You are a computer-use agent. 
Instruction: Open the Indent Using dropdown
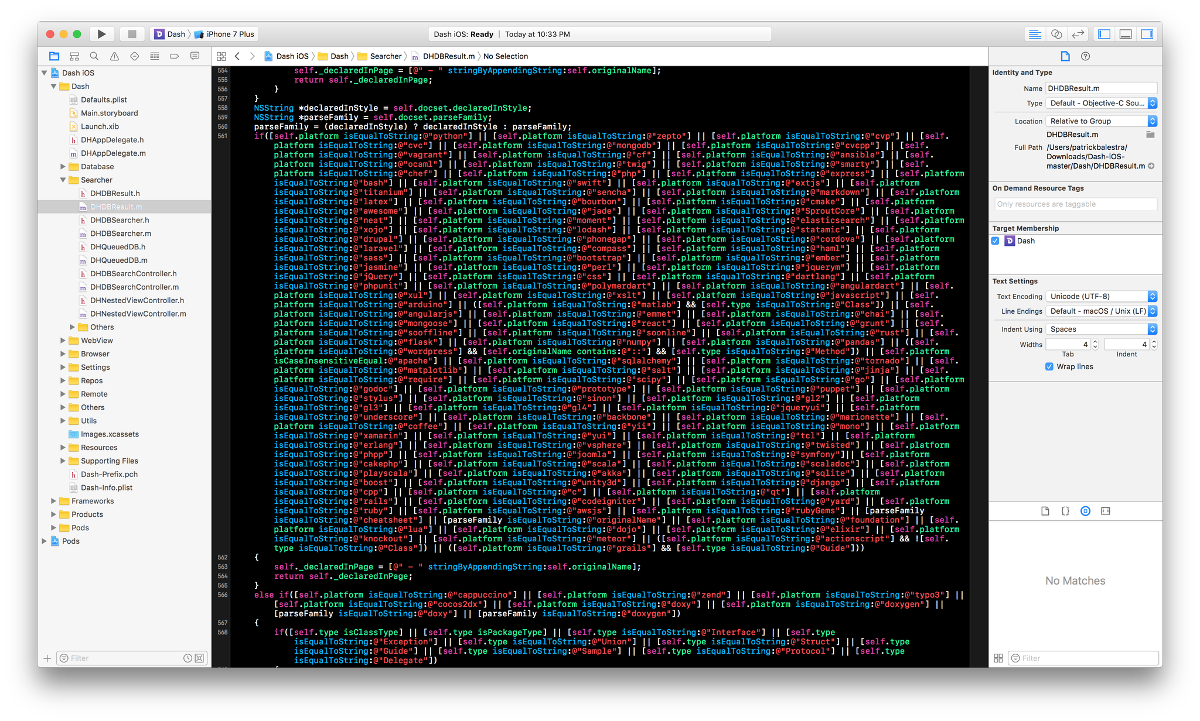coord(1101,329)
